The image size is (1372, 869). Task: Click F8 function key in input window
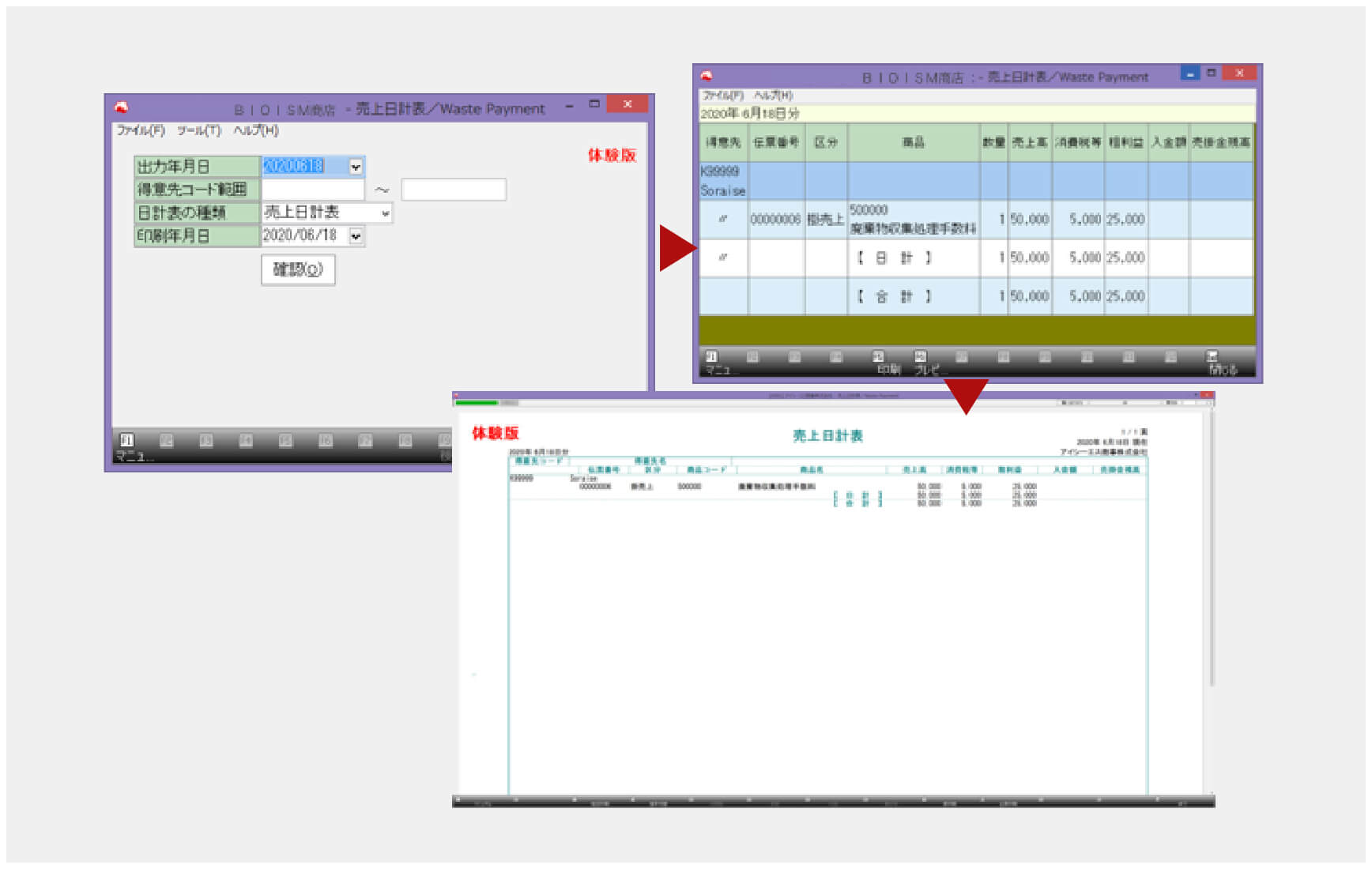(x=405, y=441)
